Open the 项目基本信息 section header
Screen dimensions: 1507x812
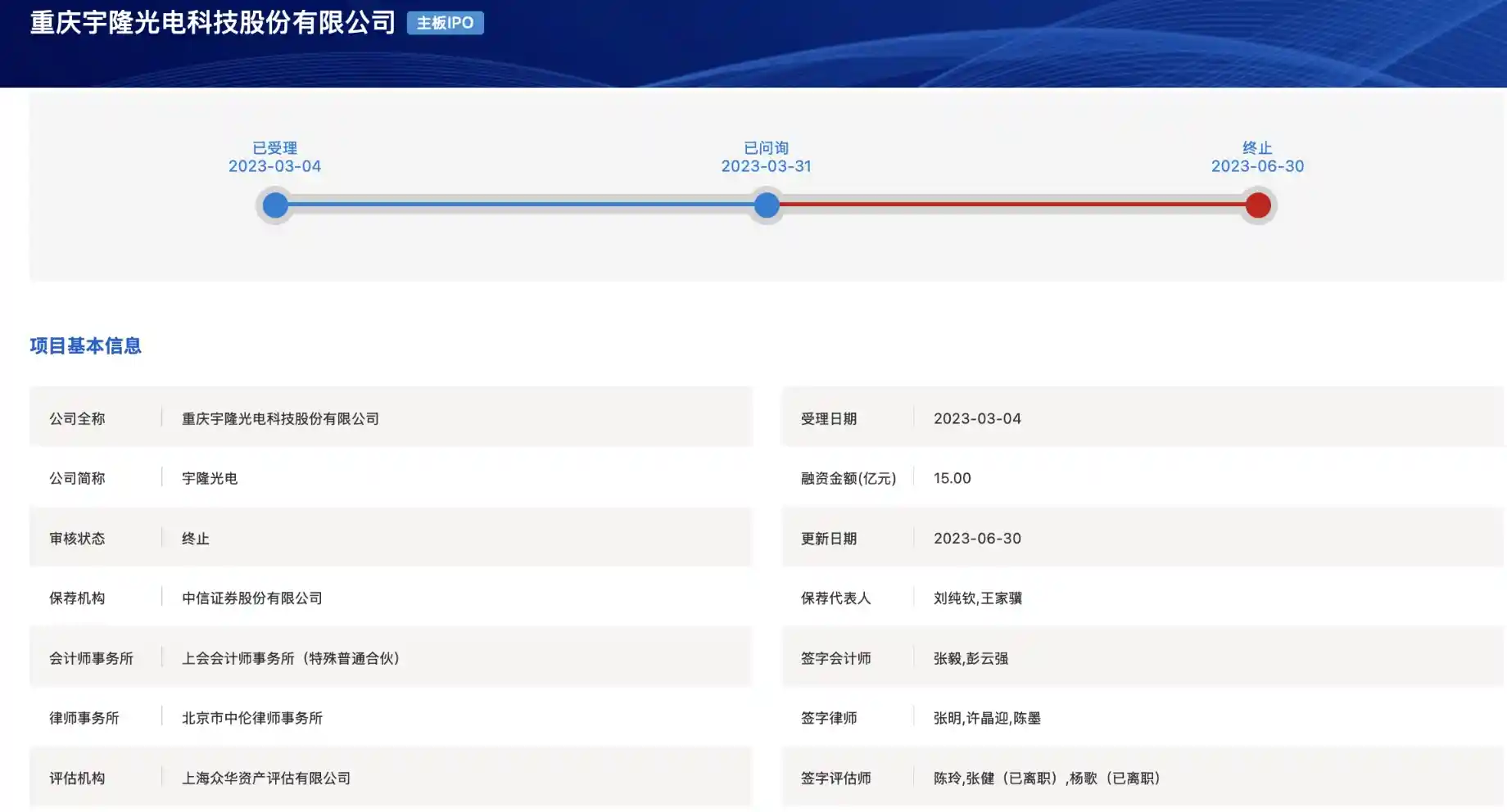[x=84, y=346]
